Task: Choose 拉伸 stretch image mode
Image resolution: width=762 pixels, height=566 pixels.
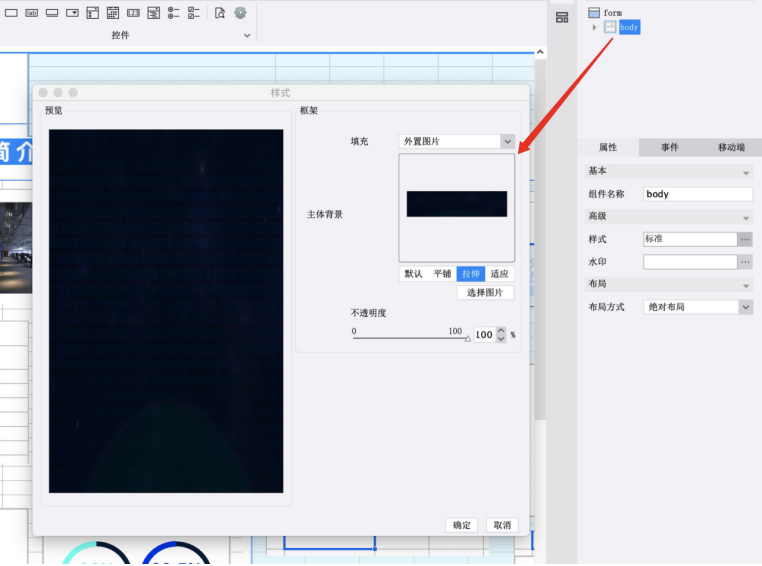Action: 470,274
